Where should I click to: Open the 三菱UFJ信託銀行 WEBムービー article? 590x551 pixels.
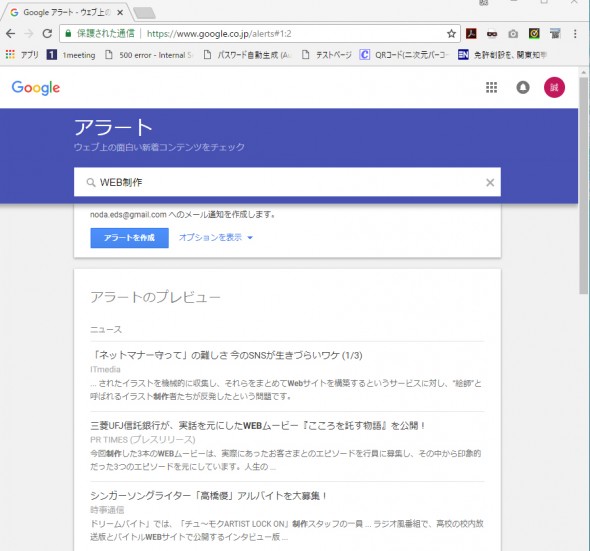258,426
